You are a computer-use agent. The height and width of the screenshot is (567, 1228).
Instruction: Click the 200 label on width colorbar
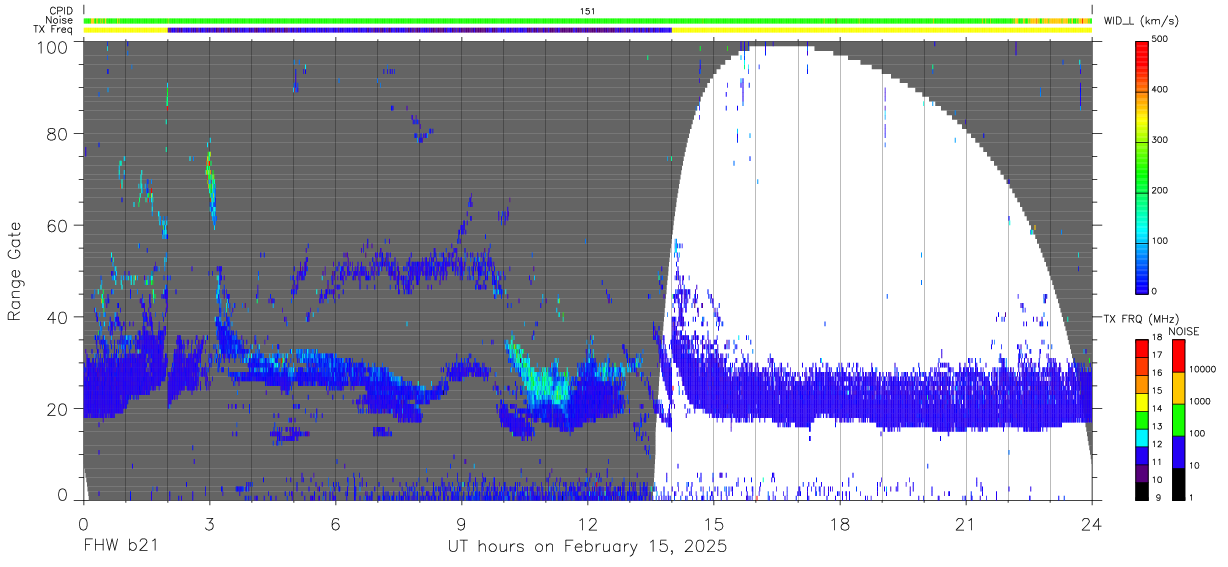pos(1160,190)
